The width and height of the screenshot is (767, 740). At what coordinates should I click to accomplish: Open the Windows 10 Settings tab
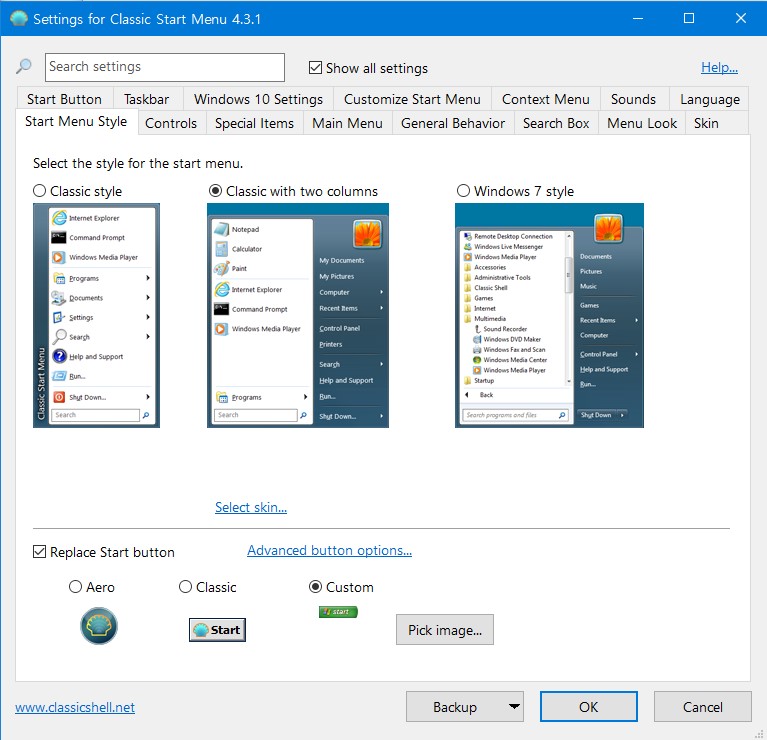point(258,99)
